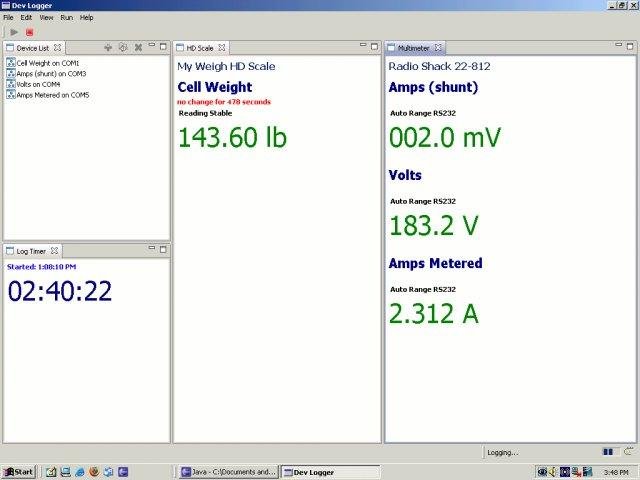Image resolution: width=640 pixels, height=480 pixels.
Task: Maximize the Device List panel
Action: (x=163, y=47)
